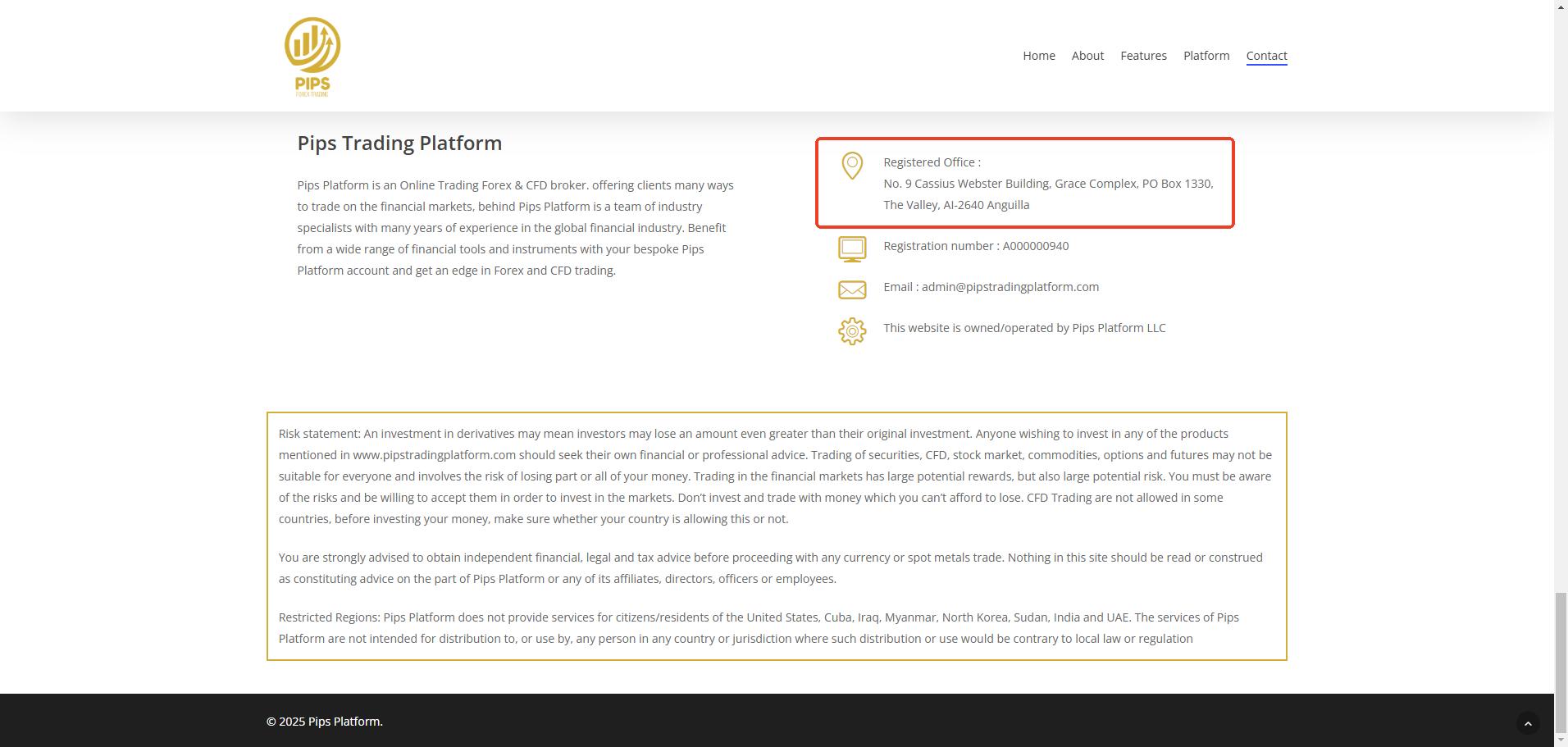Click the Pips Forex Trading logo
The image size is (1568, 747).
click(312, 57)
